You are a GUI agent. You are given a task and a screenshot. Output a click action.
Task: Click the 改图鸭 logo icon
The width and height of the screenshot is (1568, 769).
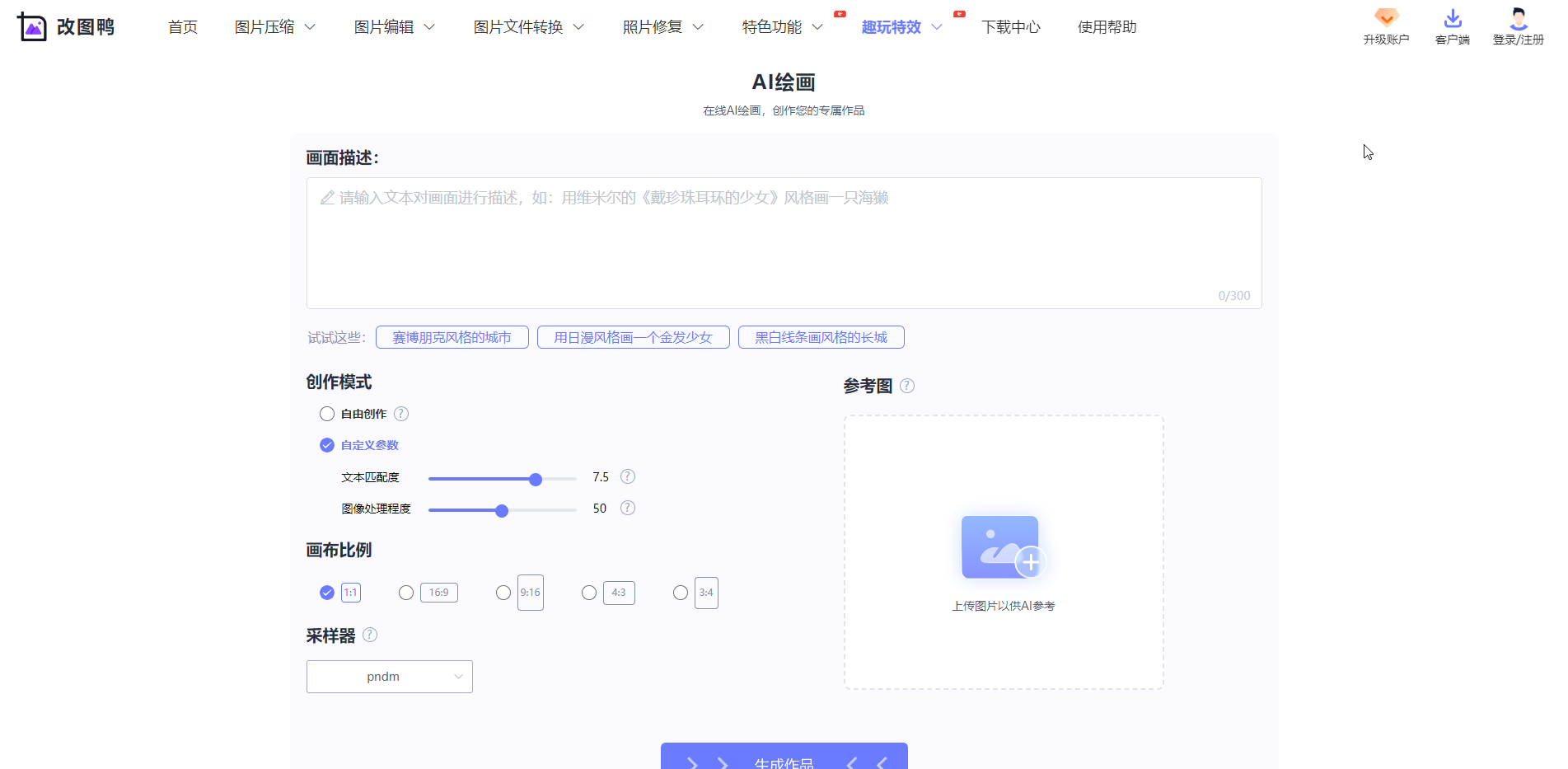pos(31,26)
